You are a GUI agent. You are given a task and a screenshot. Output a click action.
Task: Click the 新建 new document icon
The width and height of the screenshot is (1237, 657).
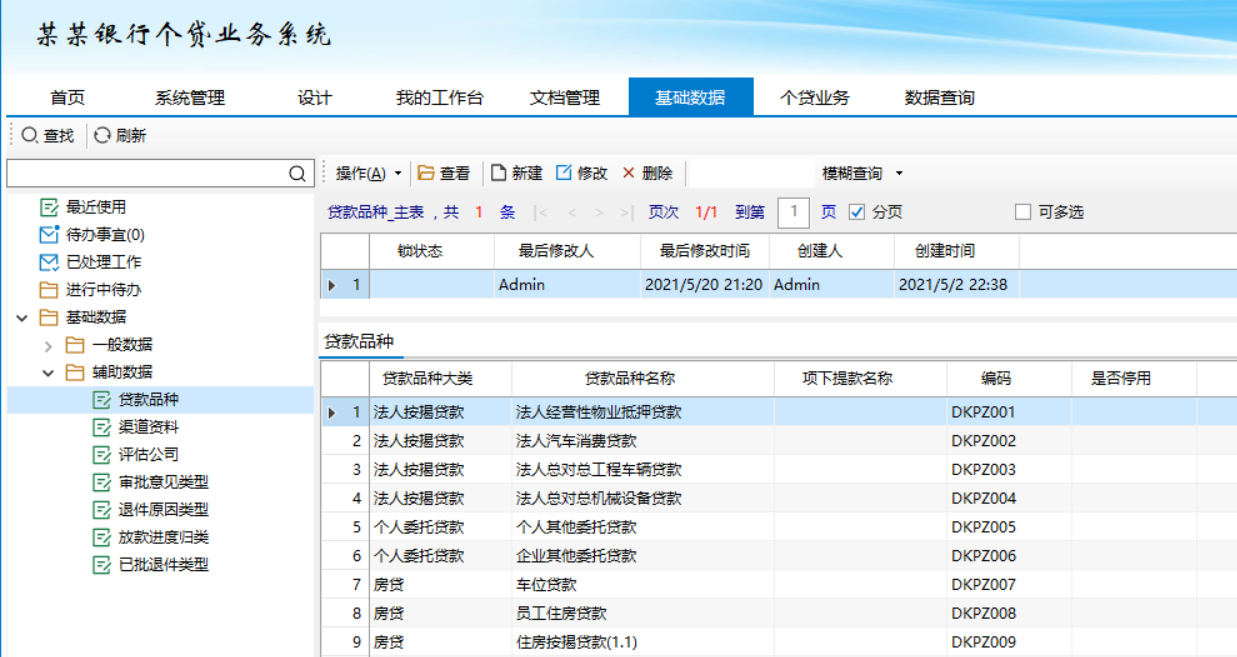[x=498, y=173]
